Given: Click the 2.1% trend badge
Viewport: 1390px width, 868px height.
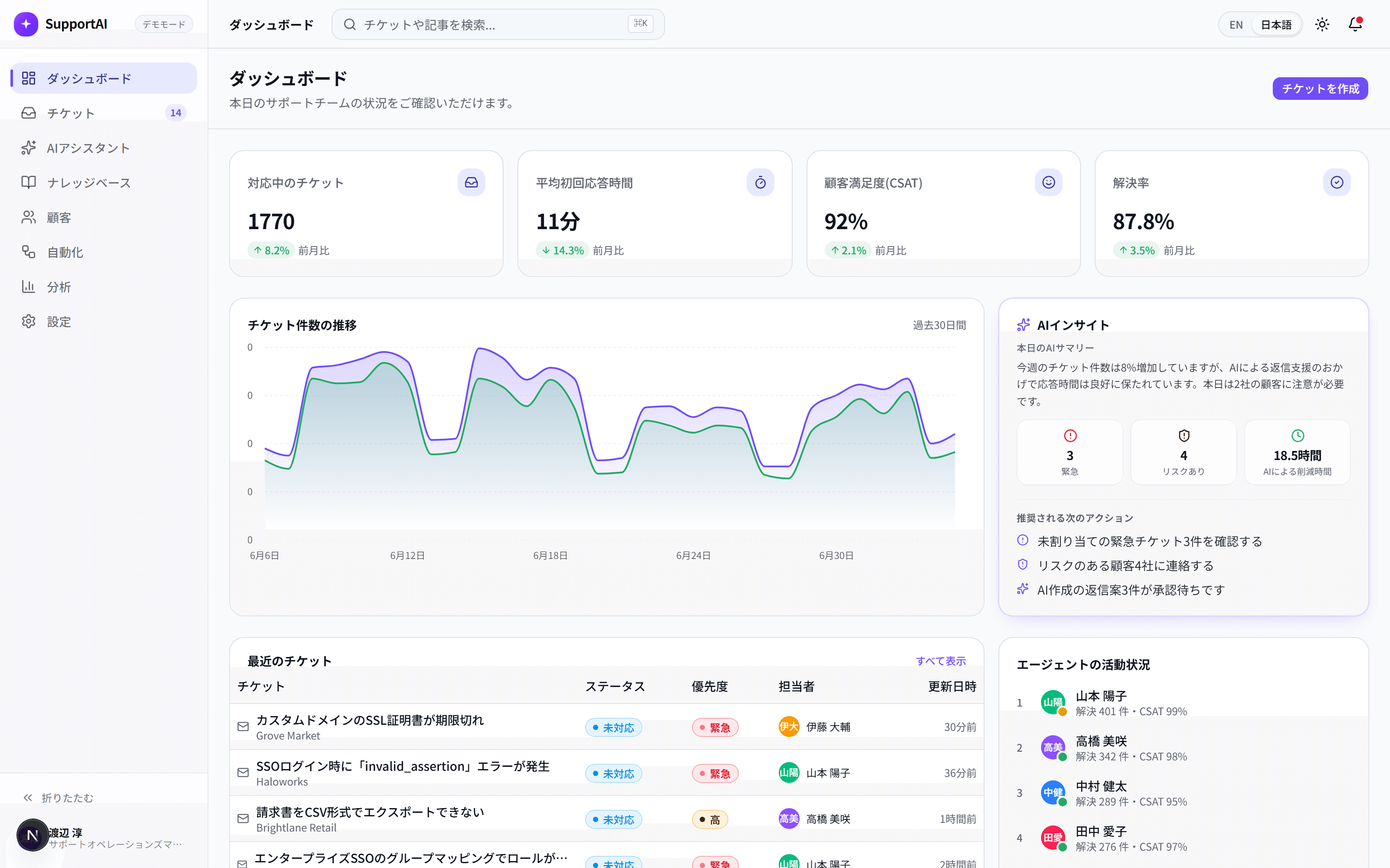Looking at the screenshot, I should coord(848,250).
